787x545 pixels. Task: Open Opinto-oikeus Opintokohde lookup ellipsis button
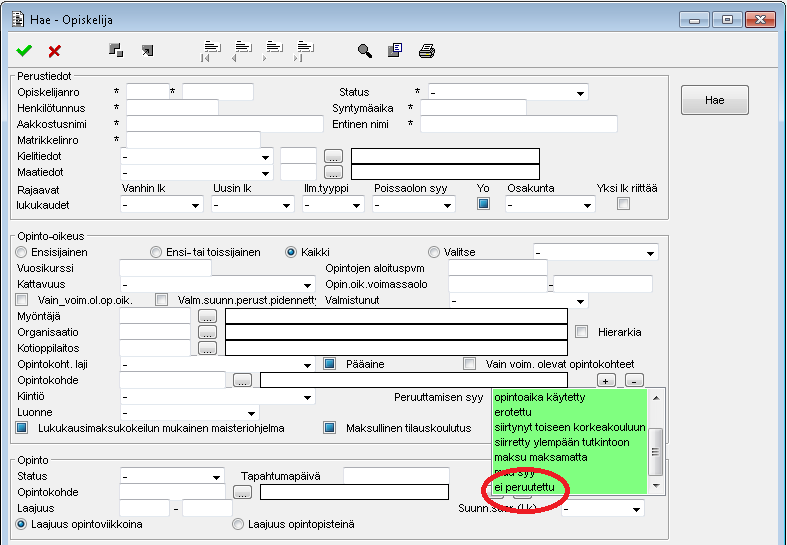coord(242,380)
